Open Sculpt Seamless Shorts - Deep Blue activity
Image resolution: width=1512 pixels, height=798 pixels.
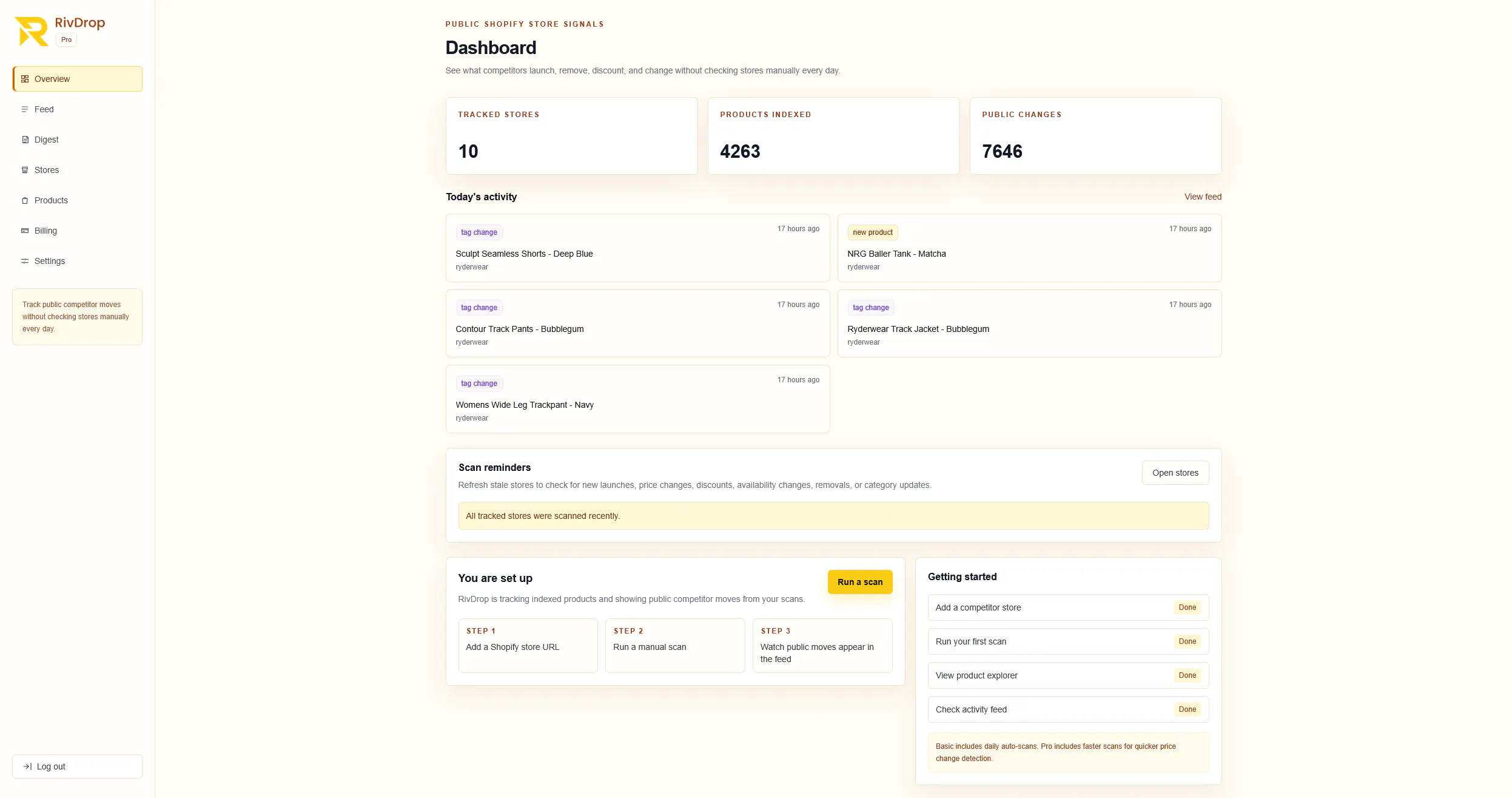637,248
